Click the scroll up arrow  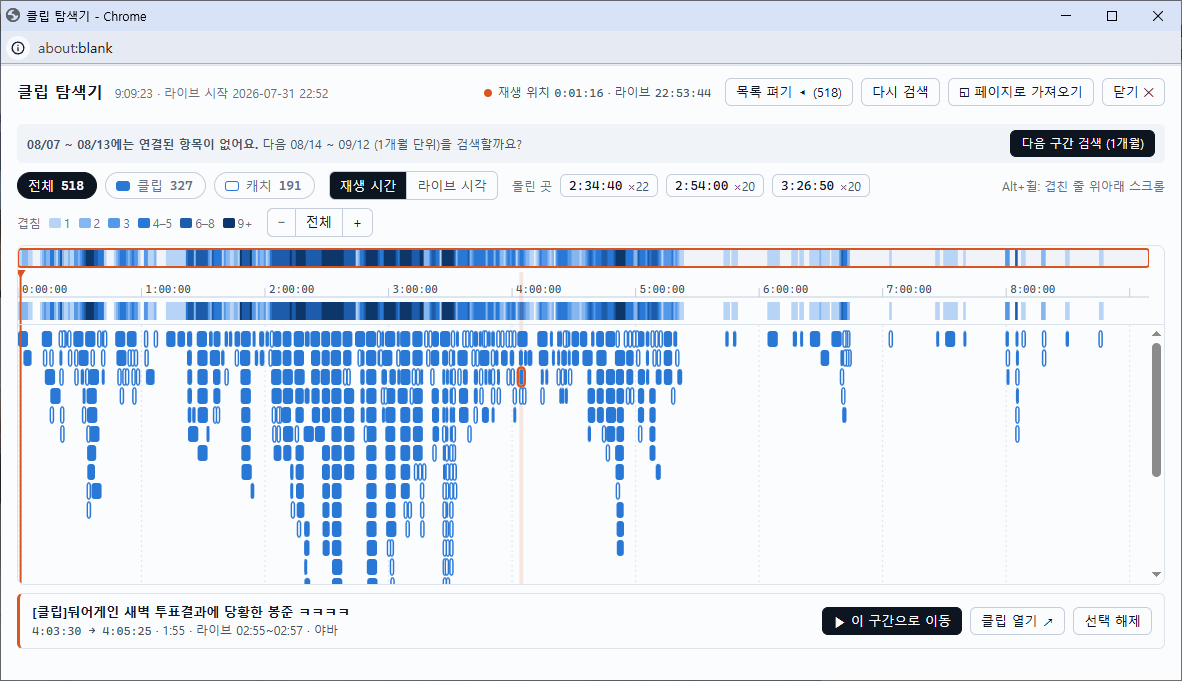[x=1156, y=333]
